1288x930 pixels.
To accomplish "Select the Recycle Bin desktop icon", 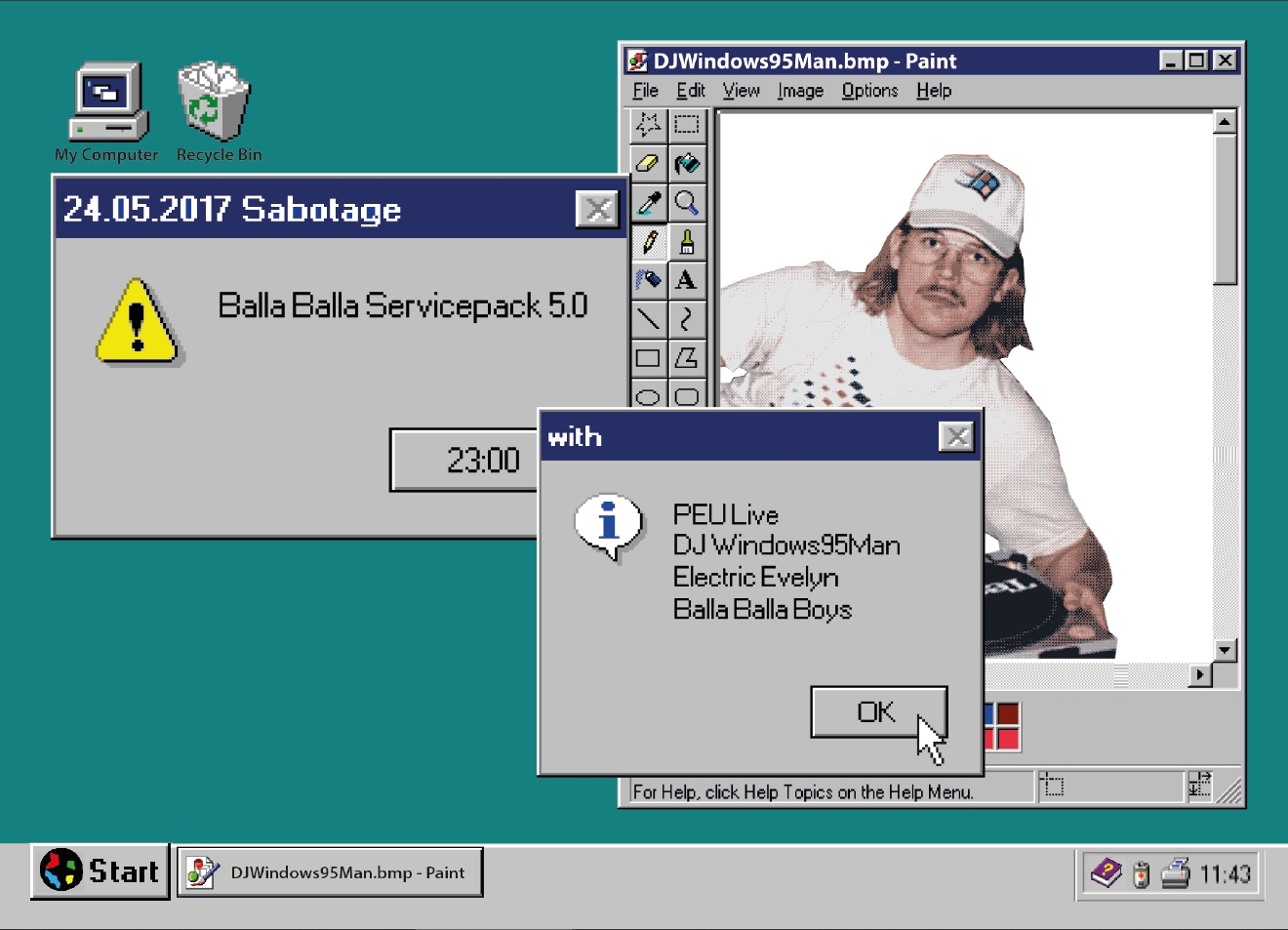I will (x=219, y=111).
